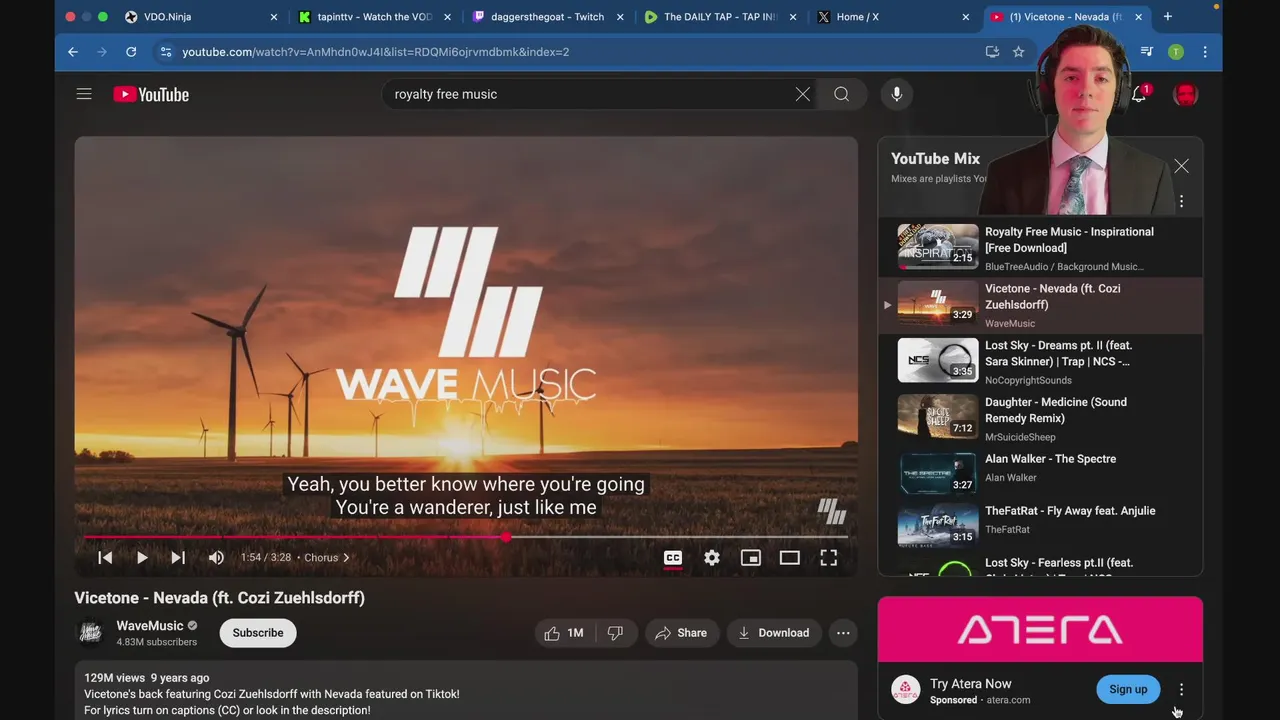Click the Atera pink ad banner

point(1040,630)
